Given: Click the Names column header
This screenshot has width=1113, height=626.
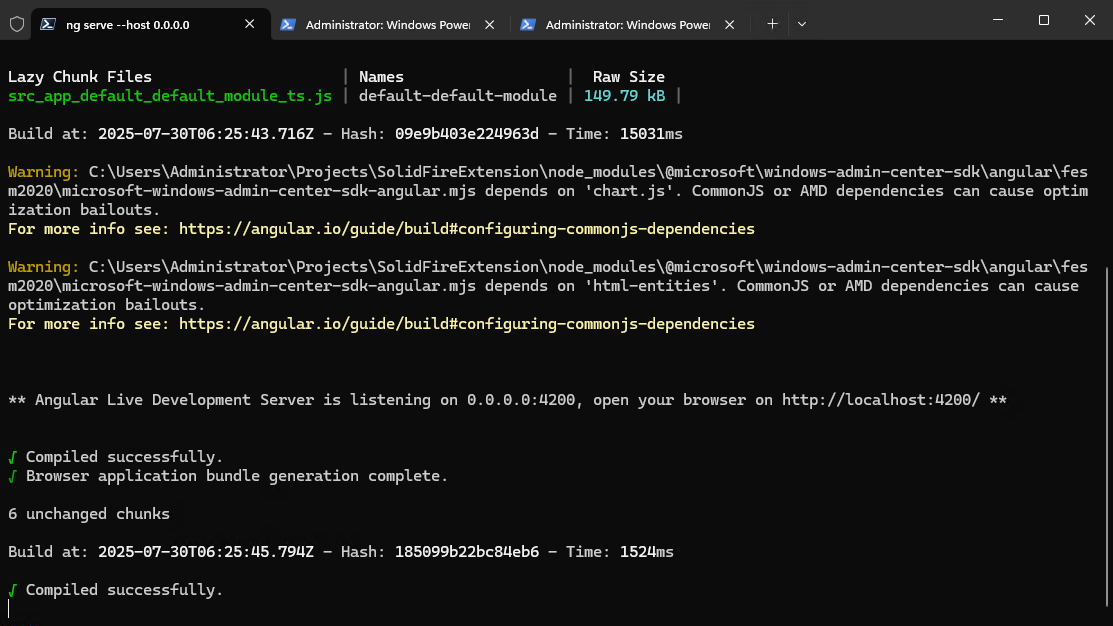Looking at the screenshot, I should coord(381,77).
